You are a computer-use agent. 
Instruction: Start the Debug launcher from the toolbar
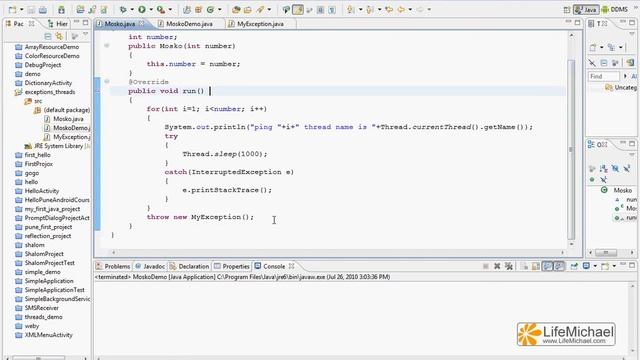[x=123, y=9]
